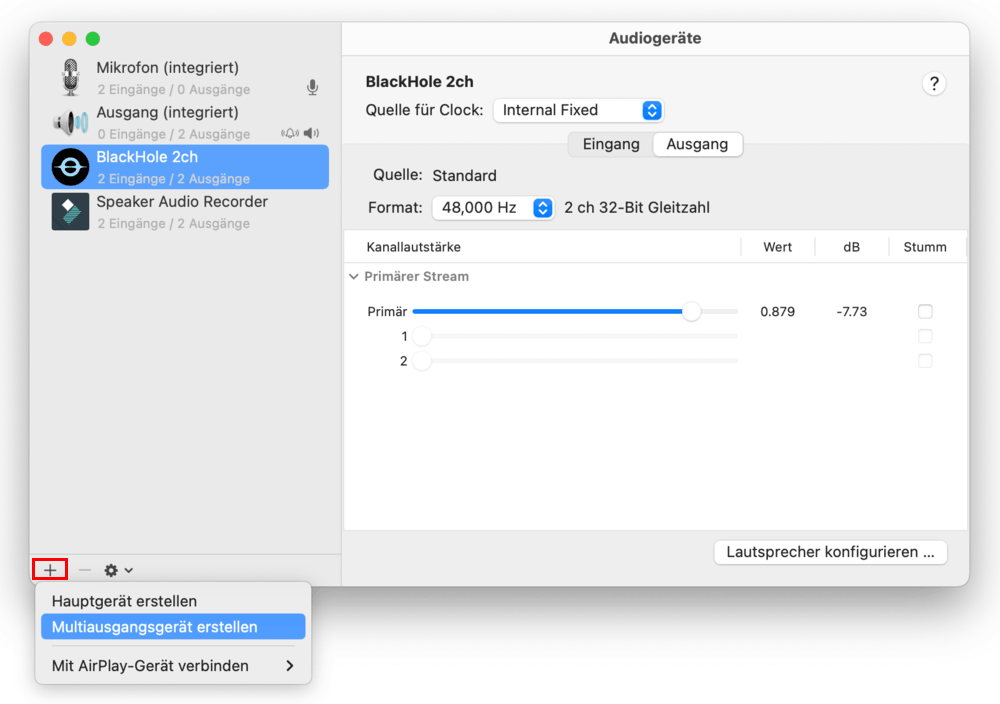Image resolution: width=1000 pixels, height=704 pixels.
Task: Click the BlackHole 2ch circular icon
Action: [71, 167]
